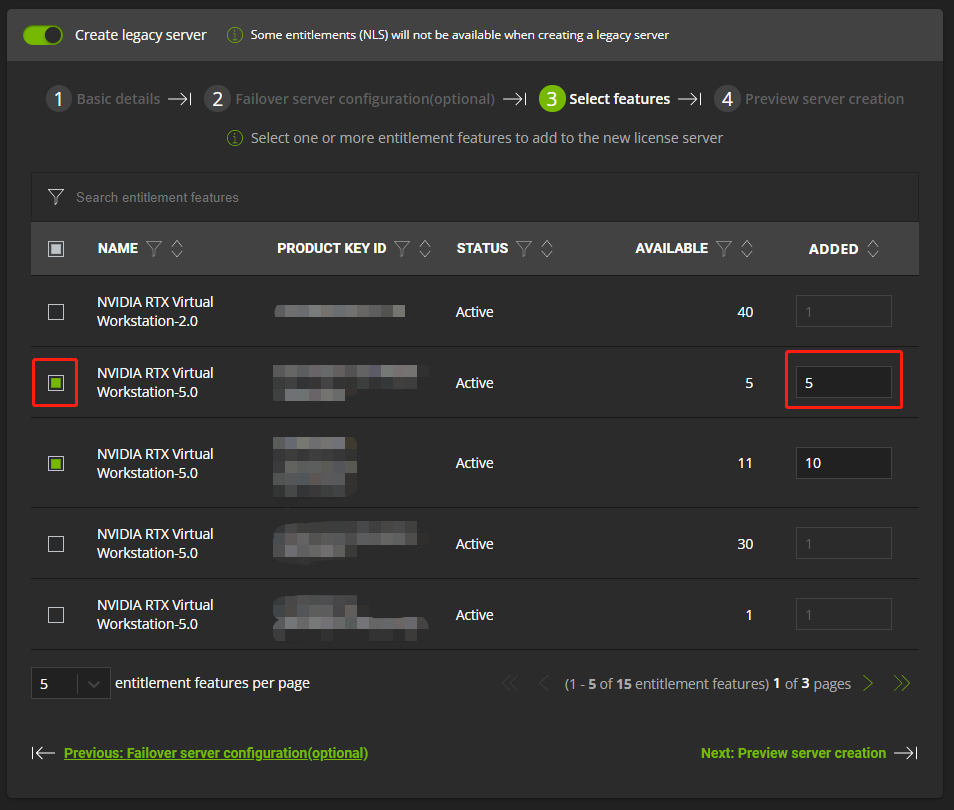Click Next: Preview server creation

[x=793, y=753]
